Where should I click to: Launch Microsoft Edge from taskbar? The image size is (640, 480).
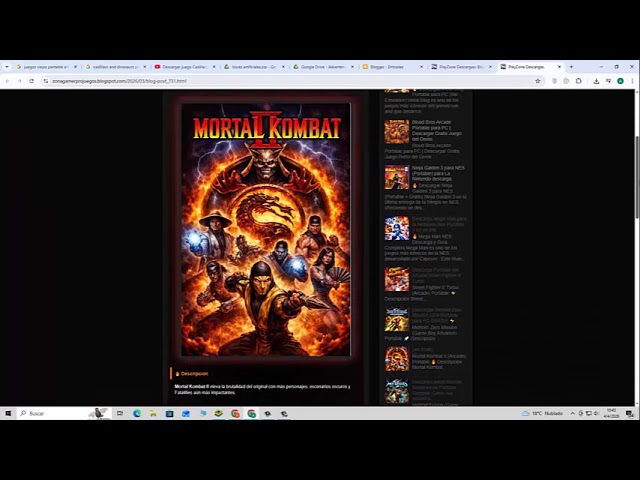tap(137, 413)
